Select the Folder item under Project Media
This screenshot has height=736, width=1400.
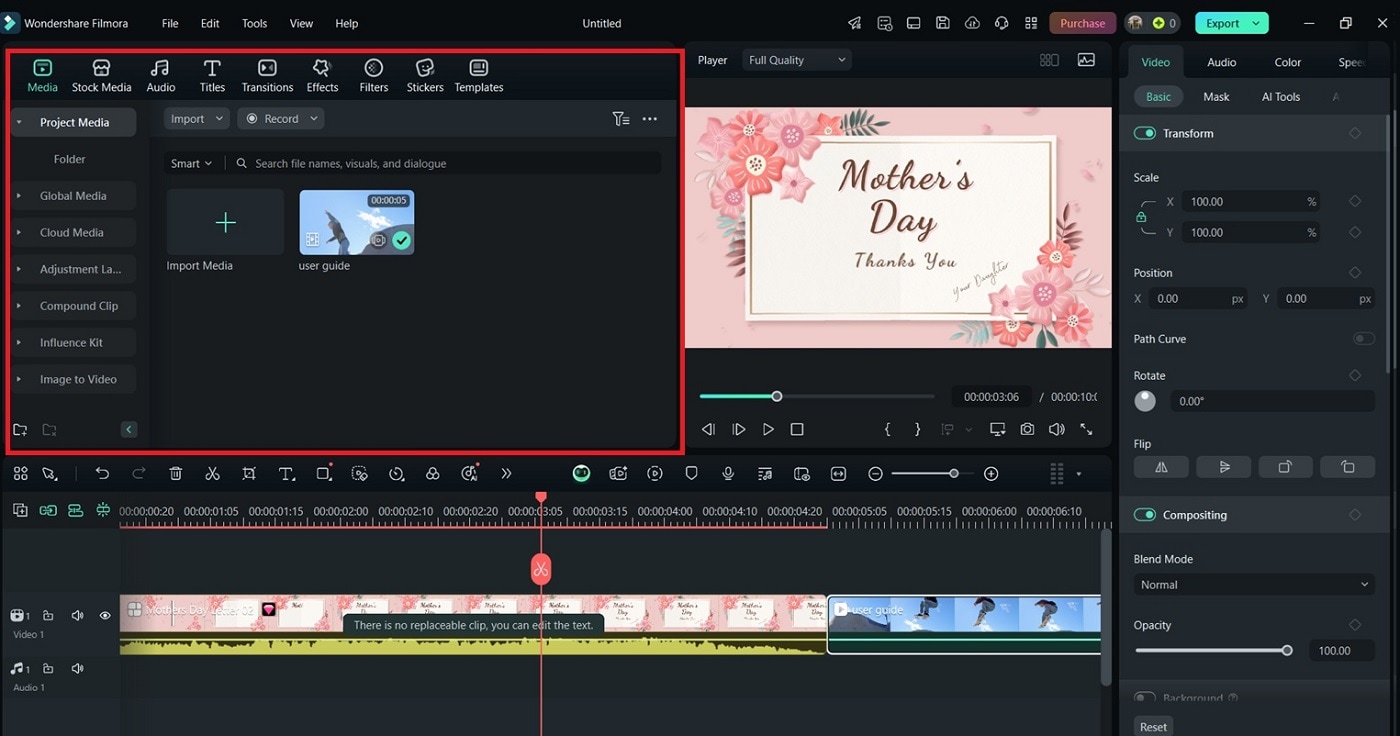click(x=70, y=159)
